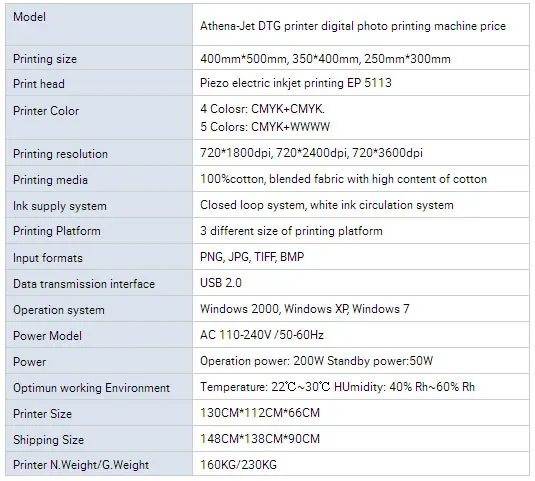Viewport: 535px width, 481px height.
Task: Select the '4 Colosr: CMYK+CMYK.' line
Action: point(262,109)
